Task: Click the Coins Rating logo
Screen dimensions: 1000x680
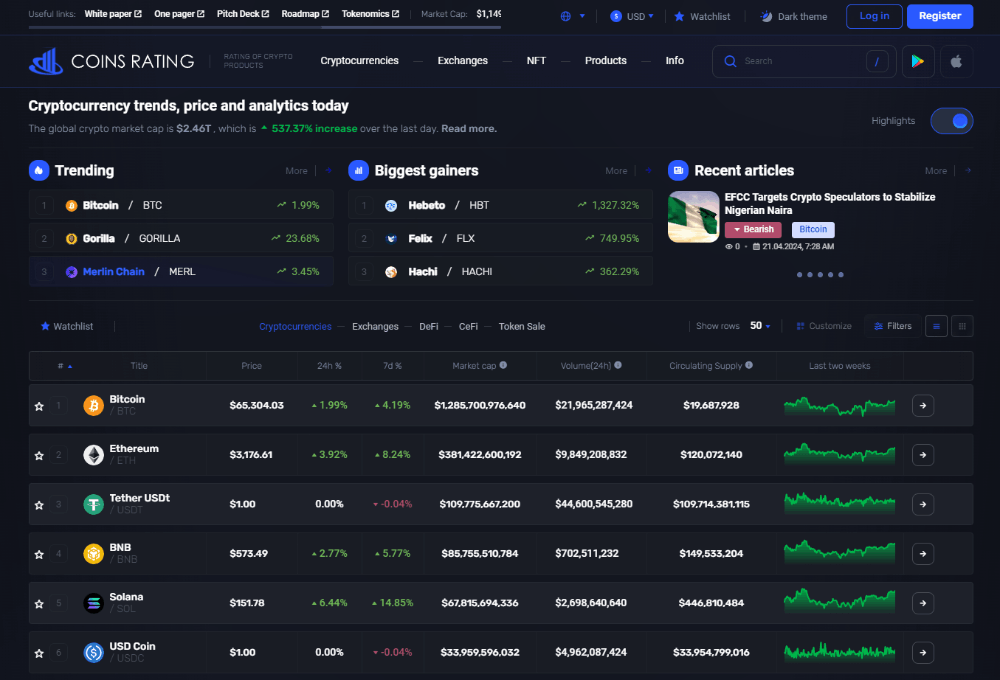Action: click(111, 61)
